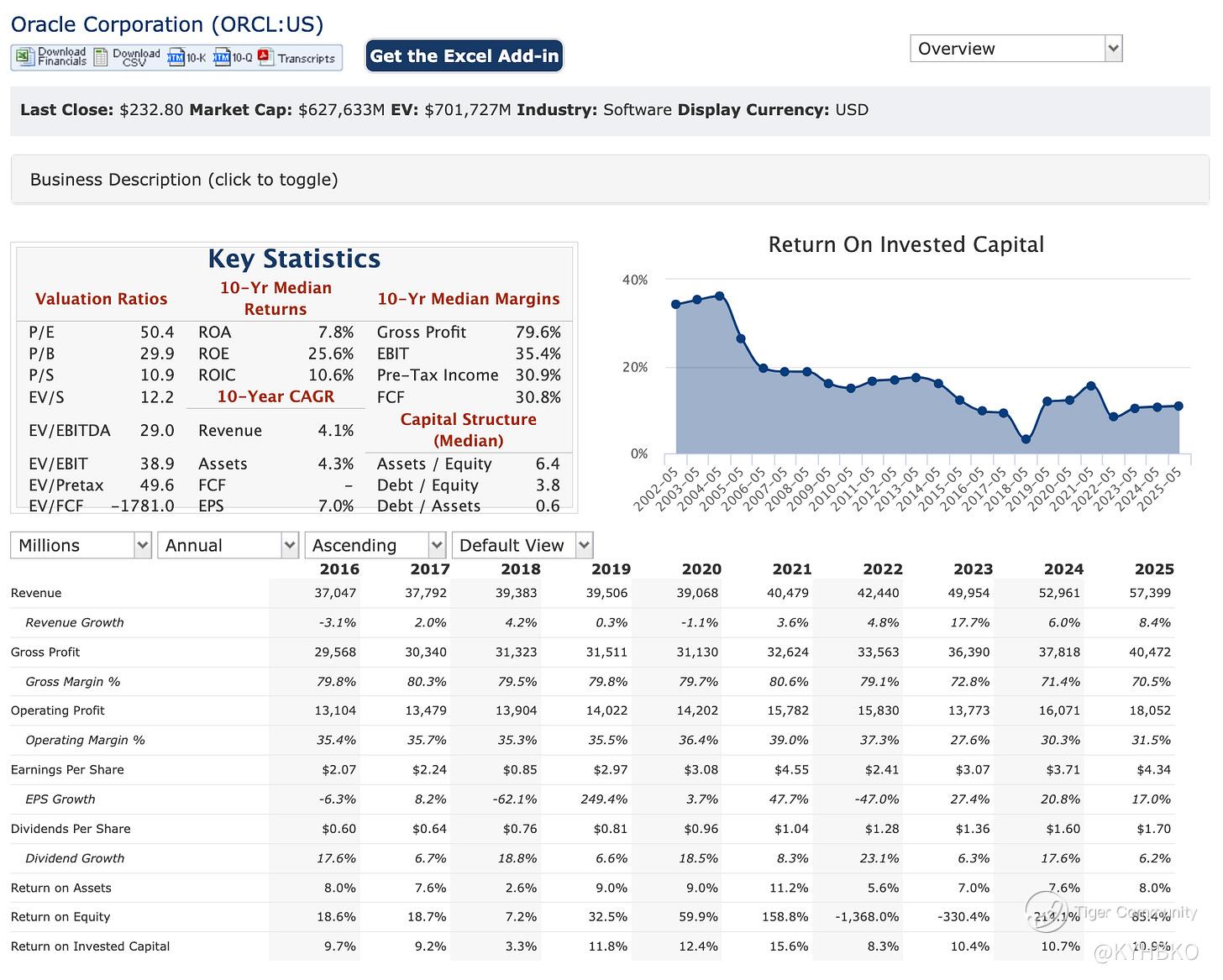Expand the Millions units dropdown
1223x980 pixels.
click(x=81, y=545)
